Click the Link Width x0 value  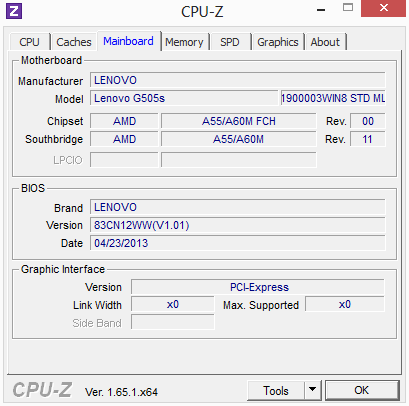pos(173,305)
